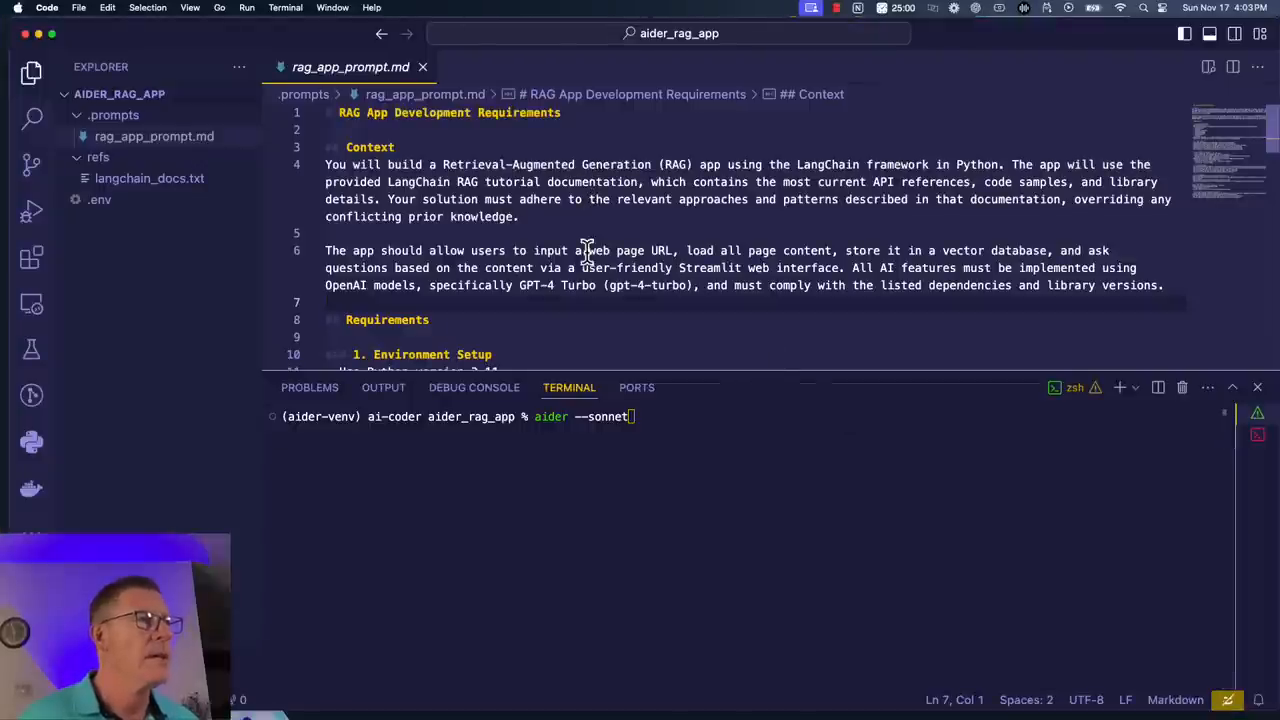
Task: Toggle secondary side bar visibility
Action: [x=1235, y=33]
